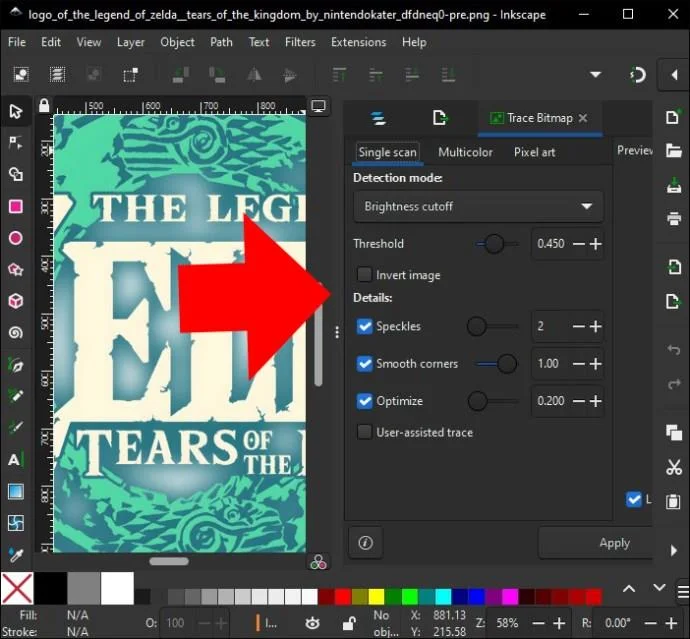
Task: Open the Path menu
Action: coord(221,42)
